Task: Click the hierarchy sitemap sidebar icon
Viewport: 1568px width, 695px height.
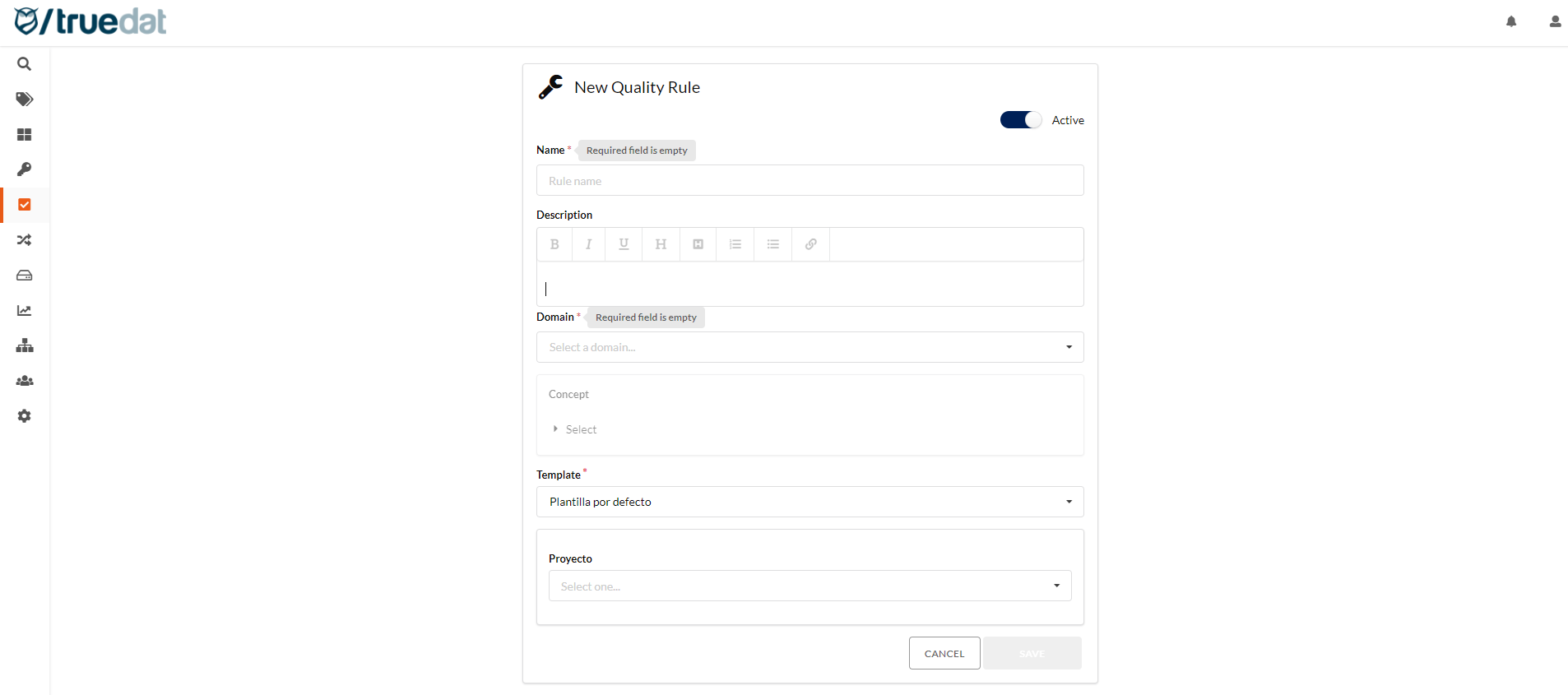Action: (x=25, y=345)
